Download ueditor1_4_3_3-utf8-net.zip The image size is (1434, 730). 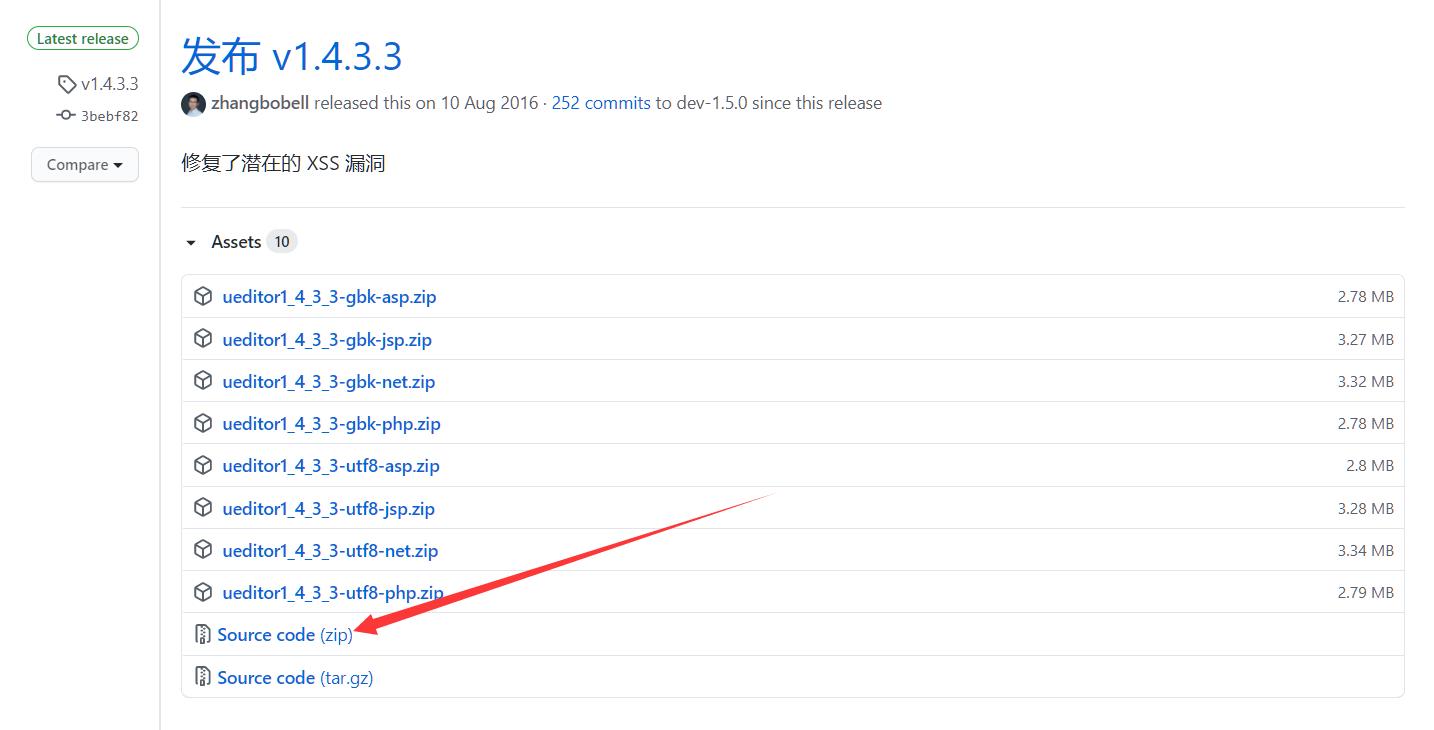coord(330,551)
